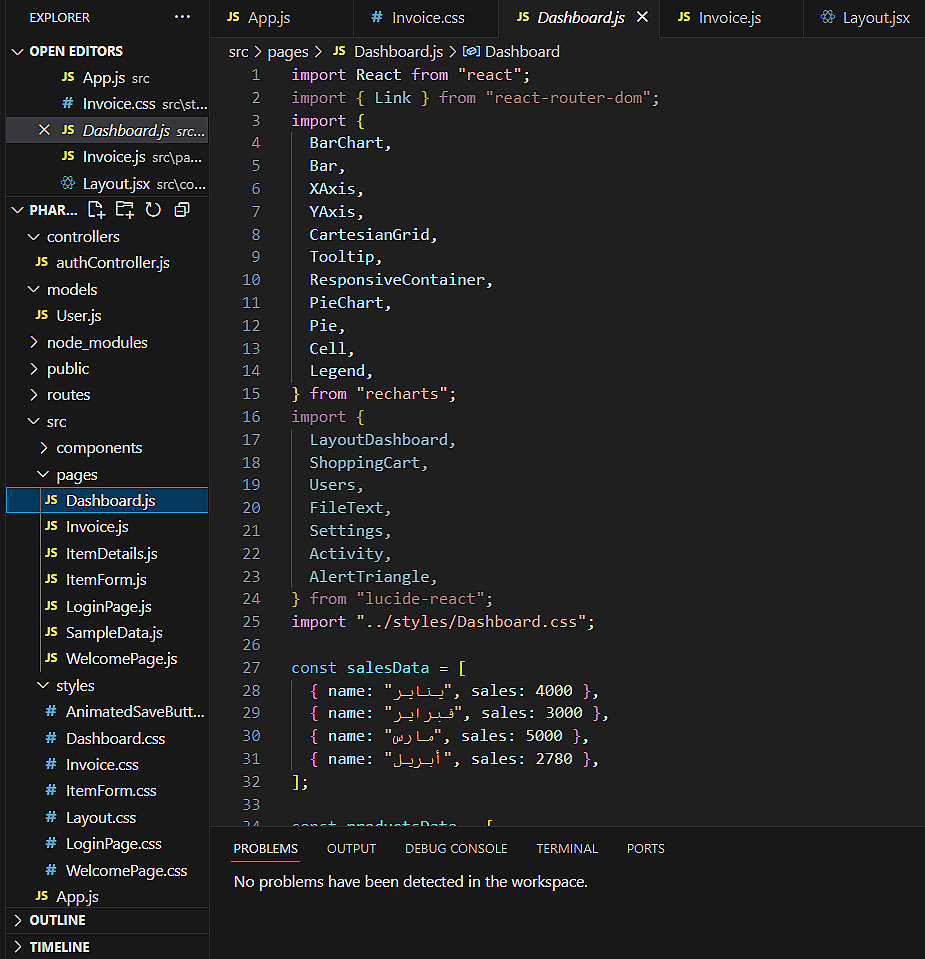Open LoginPage.js from the pages folder

point(108,607)
